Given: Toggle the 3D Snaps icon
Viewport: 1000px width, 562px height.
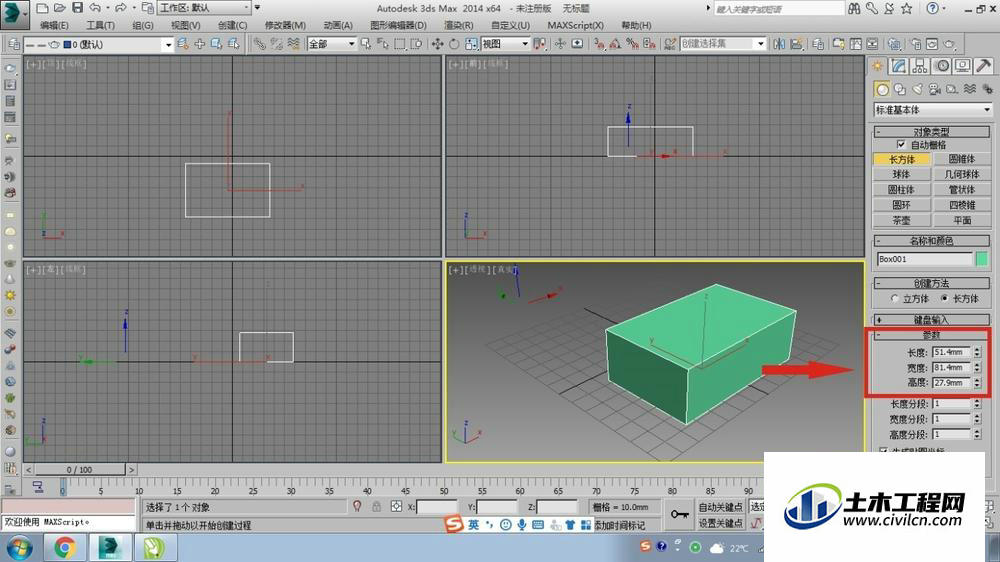Looking at the screenshot, I should (599, 44).
